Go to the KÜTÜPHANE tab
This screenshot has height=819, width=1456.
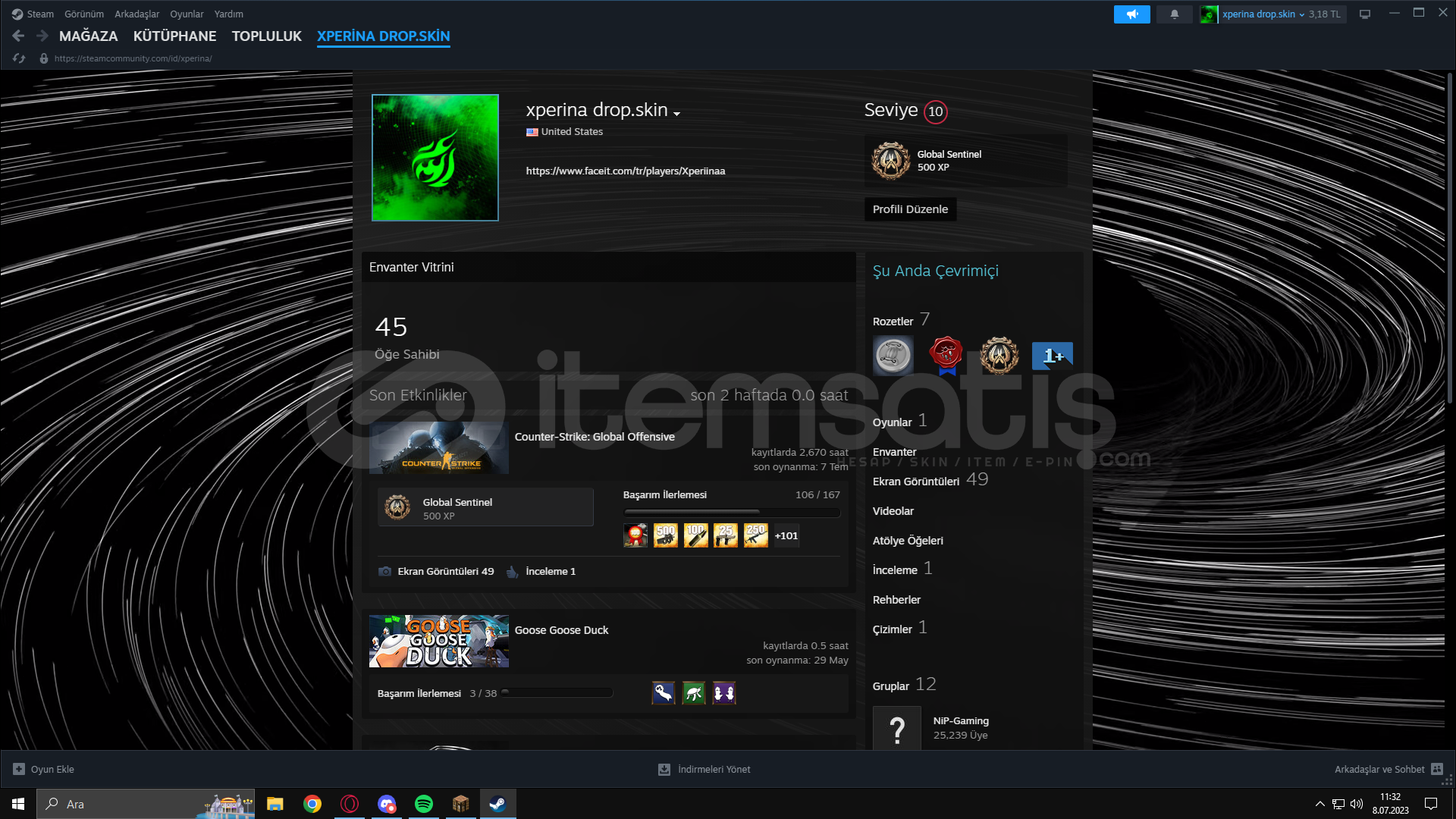point(174,36)
